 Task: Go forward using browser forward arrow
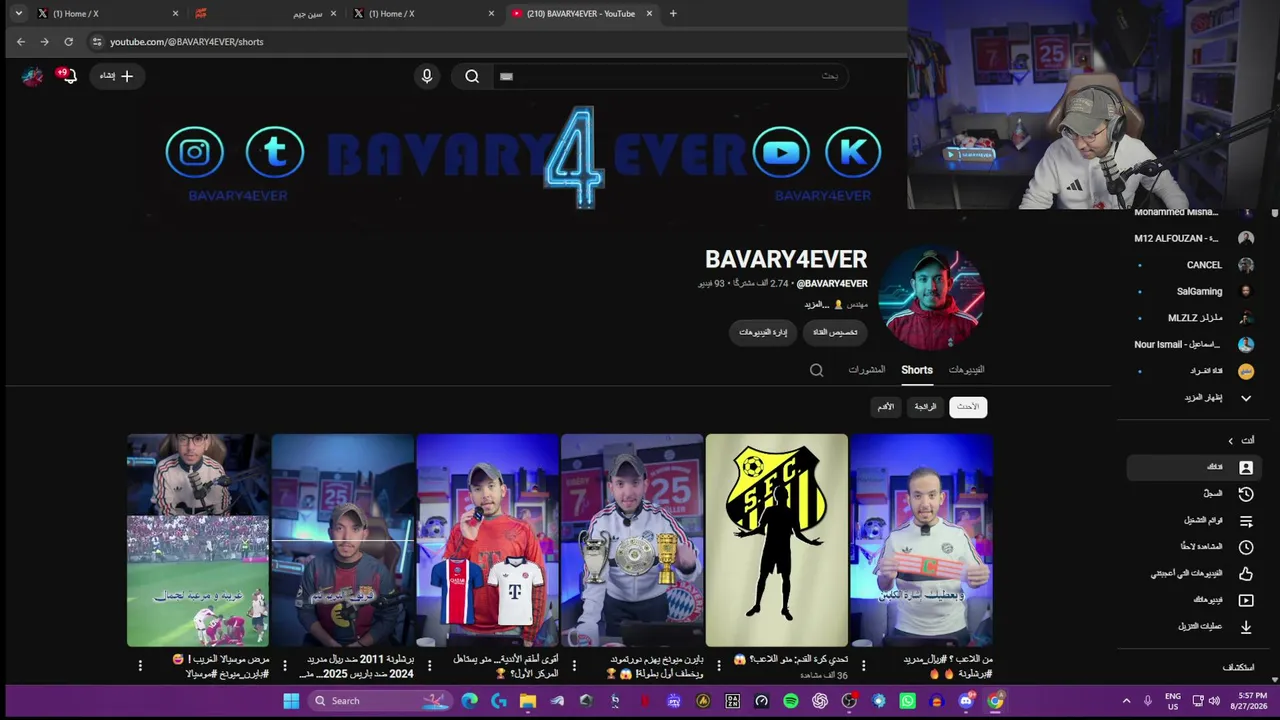tap(44, 42)
